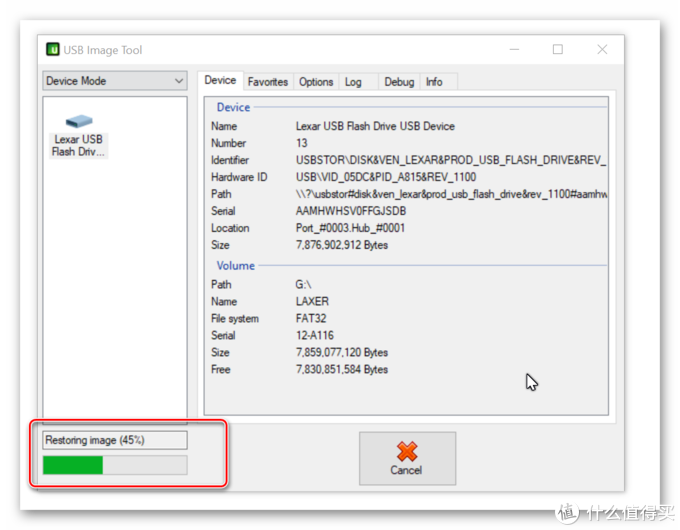Click the file system value 'FAT32'
The image size is (680, 530).
311,318
